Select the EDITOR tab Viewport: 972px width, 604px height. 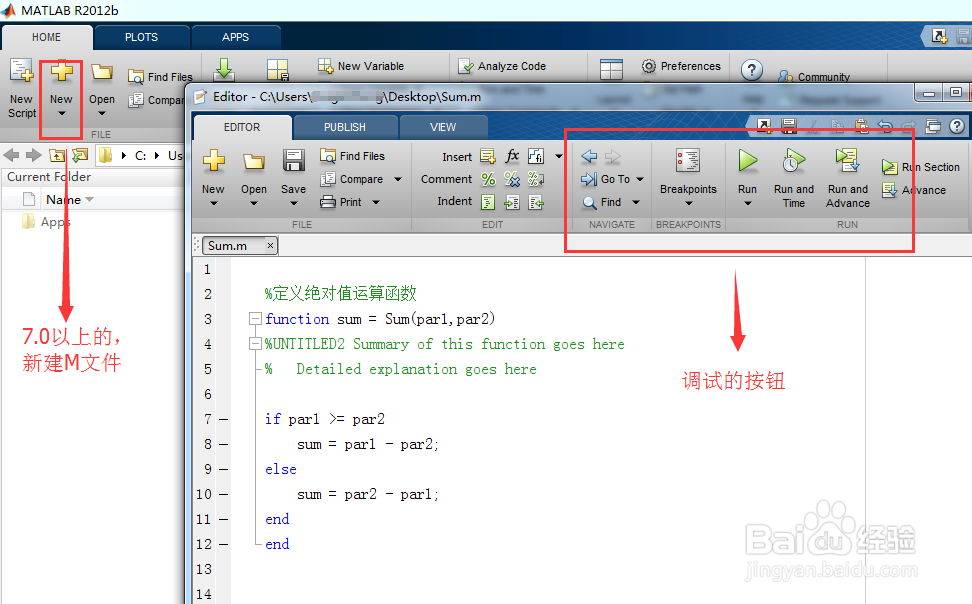tap(242, 127)
